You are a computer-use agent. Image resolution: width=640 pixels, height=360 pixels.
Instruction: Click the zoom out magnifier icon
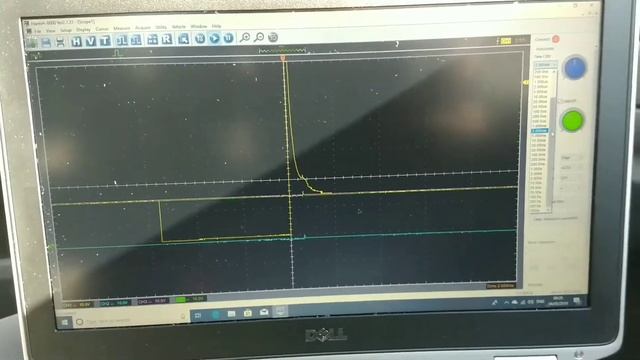[x=259, y=37]
